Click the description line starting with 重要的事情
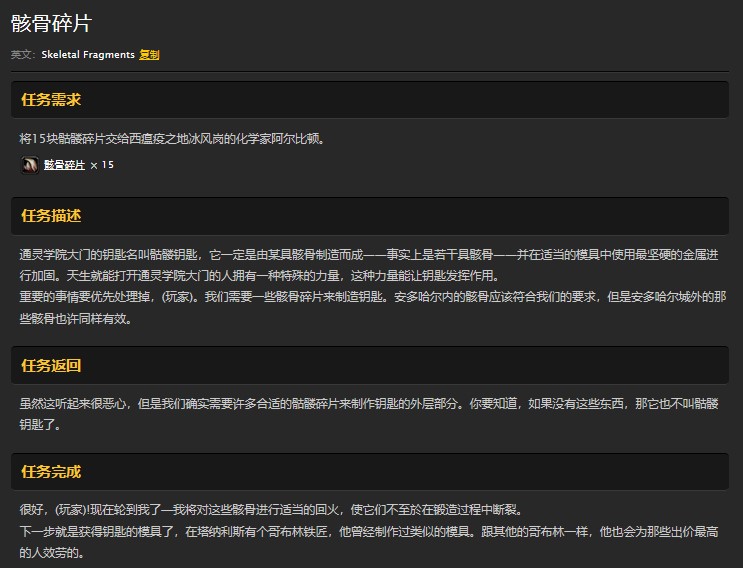743x568 pixels. click(370, 298)
